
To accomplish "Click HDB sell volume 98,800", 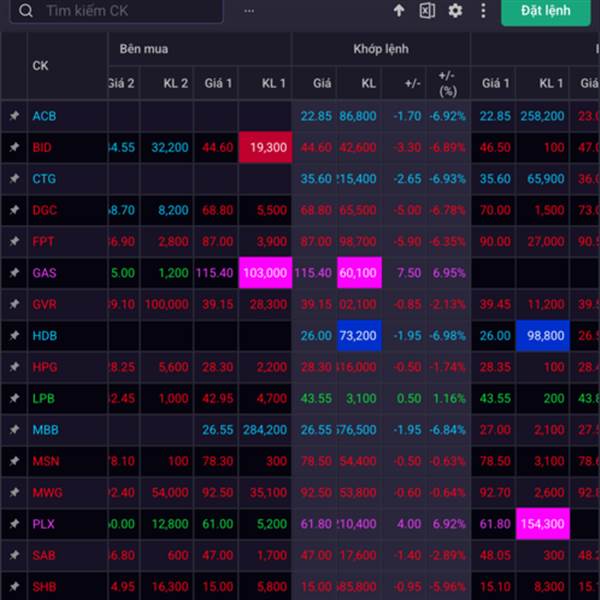I will pyautogui.click(x=542, y=336).
